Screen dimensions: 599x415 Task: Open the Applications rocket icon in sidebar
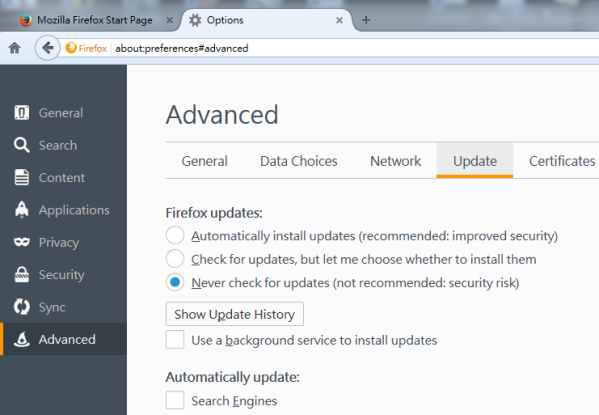point(22,210)
